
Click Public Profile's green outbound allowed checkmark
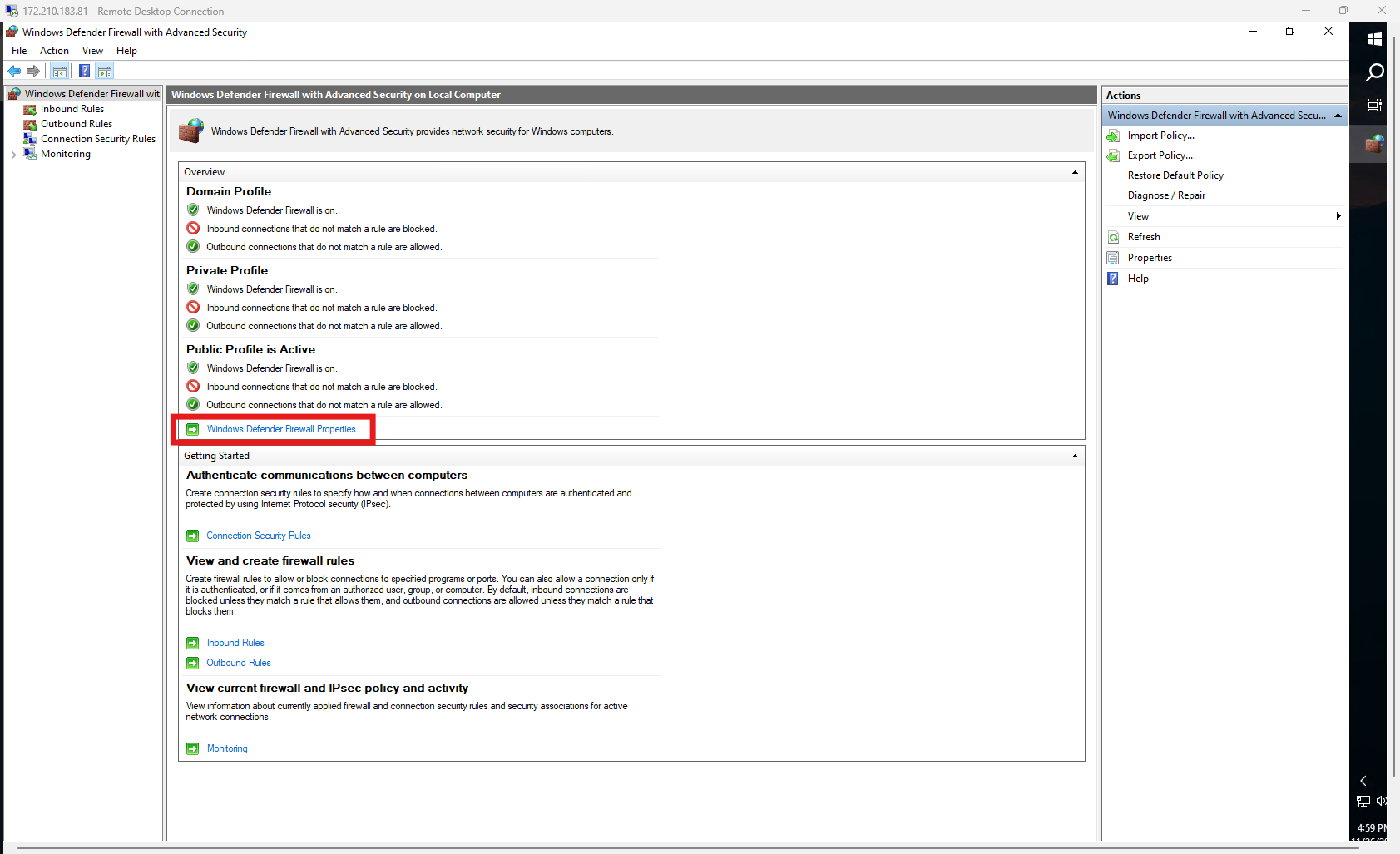[x=193, y=404]
